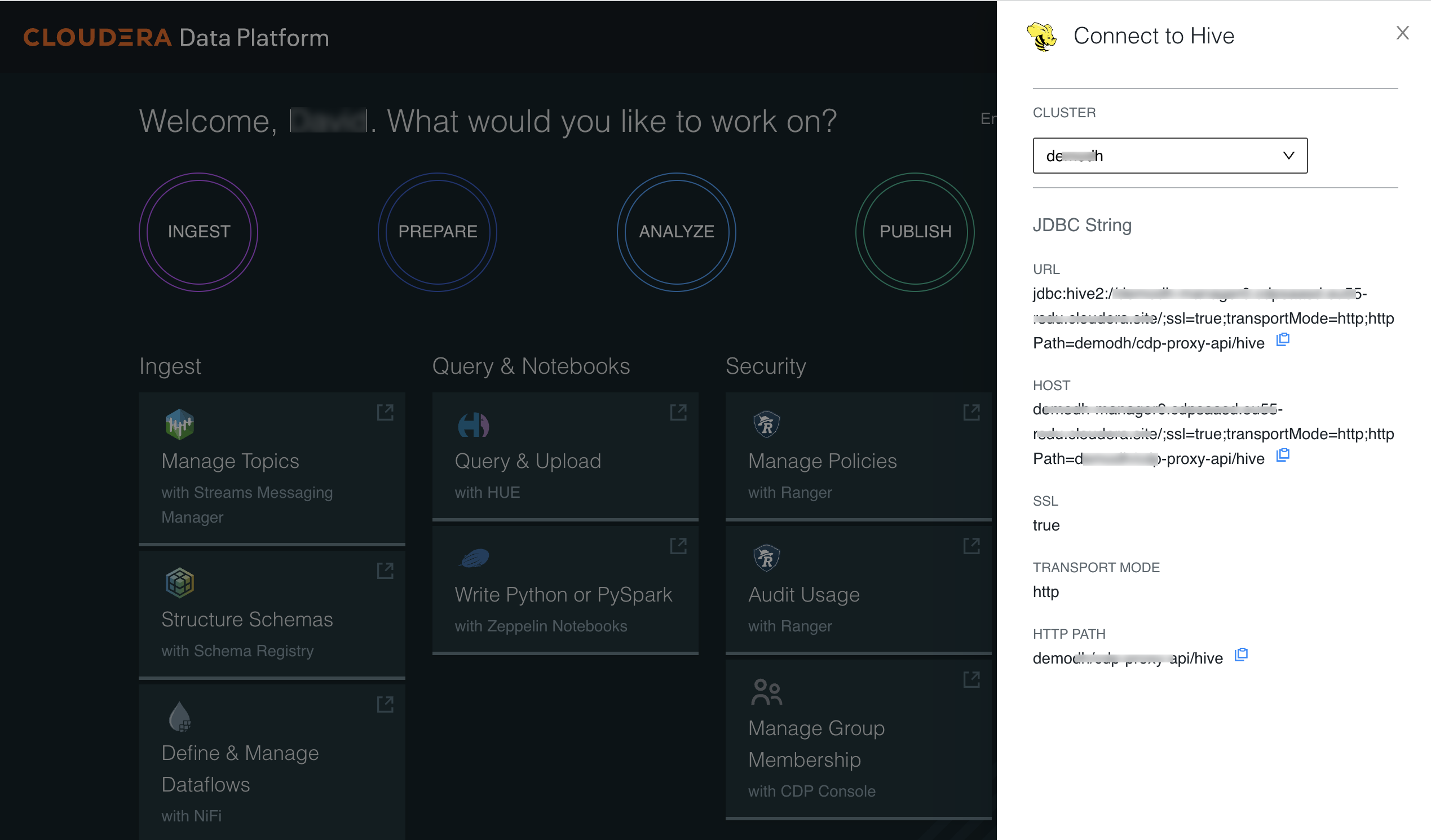Click the Transport Mode value 'http'
This screenshot has width=1431, height=840.
coord(1045,591)
